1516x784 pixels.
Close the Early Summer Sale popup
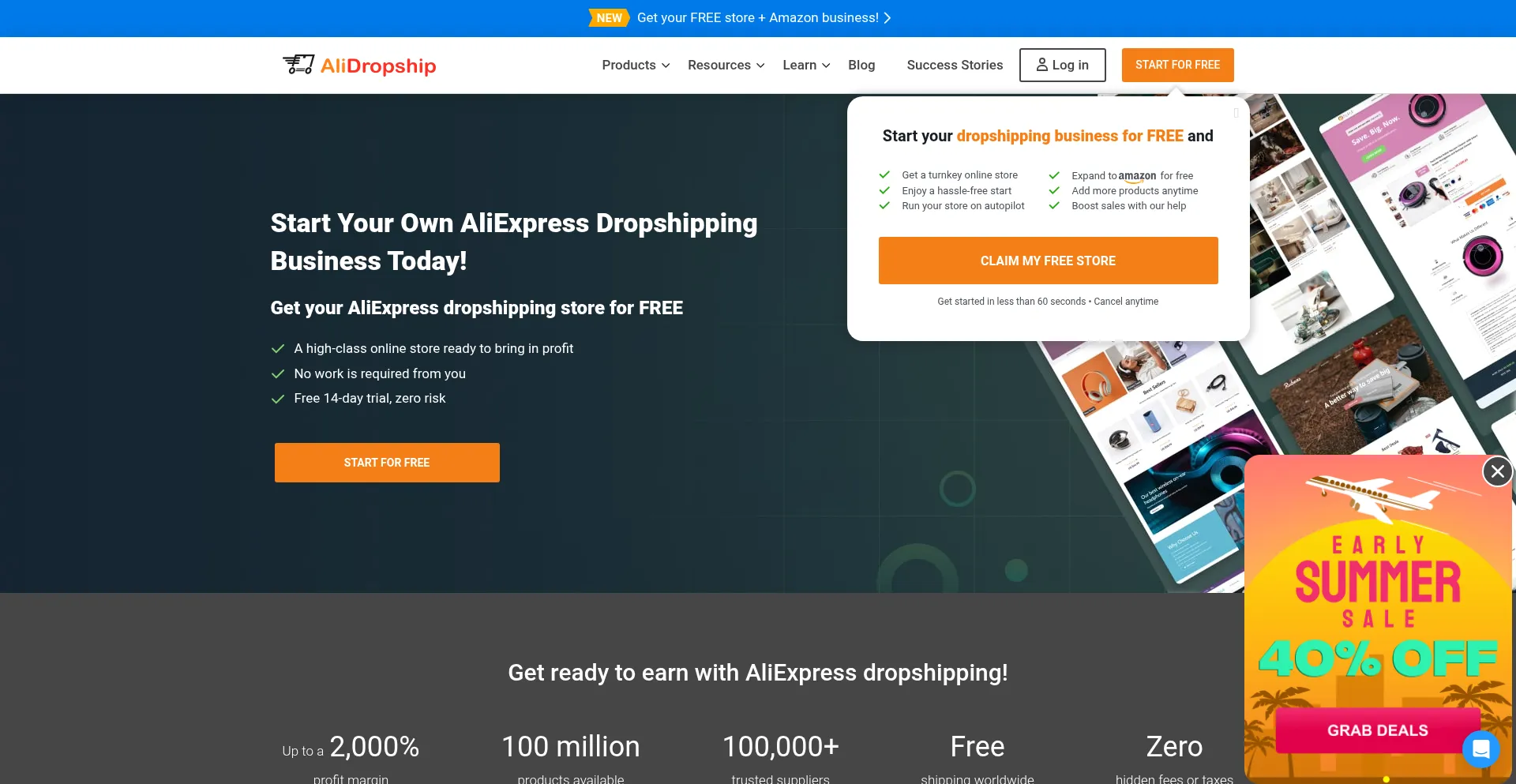point(1497,471)
